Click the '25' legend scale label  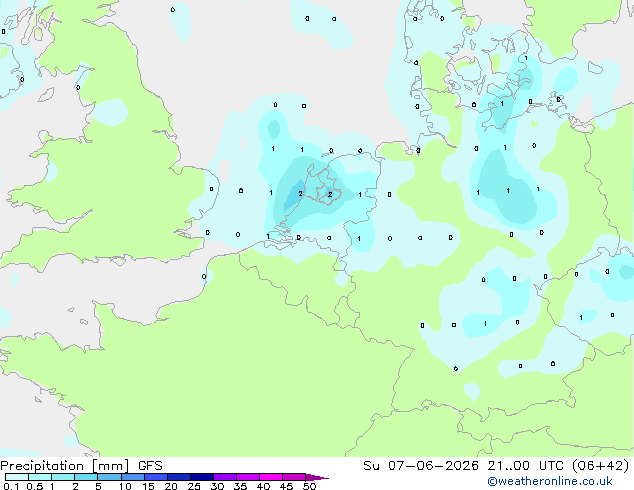pyautogui.click(x=194, y=486)
